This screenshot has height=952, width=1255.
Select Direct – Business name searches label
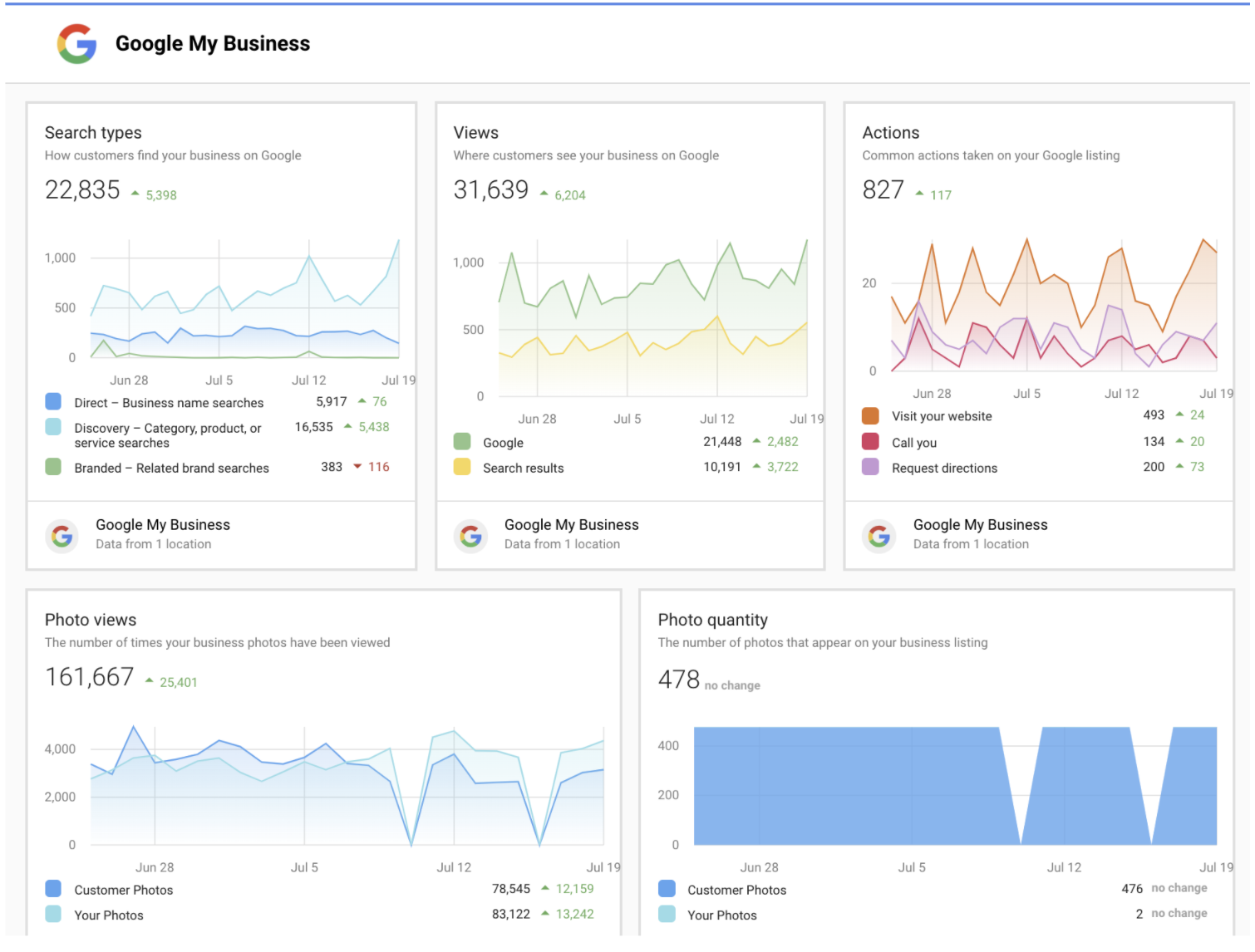pos(169,403)
